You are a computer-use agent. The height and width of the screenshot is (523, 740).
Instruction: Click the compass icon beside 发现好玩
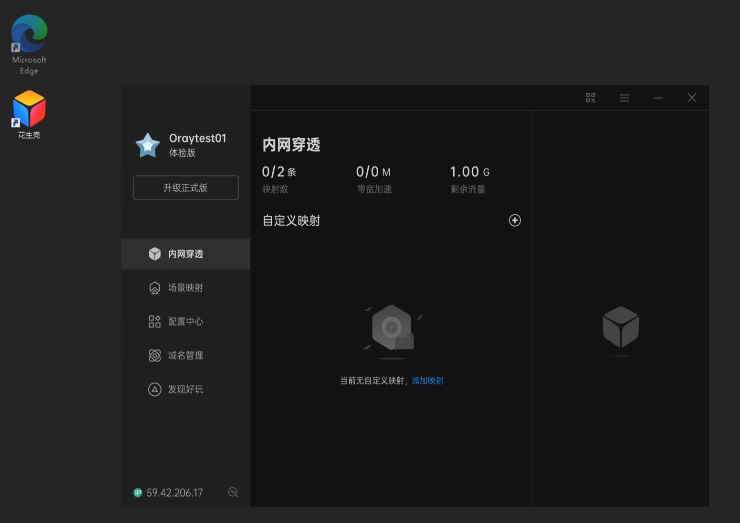click(154, 389)
